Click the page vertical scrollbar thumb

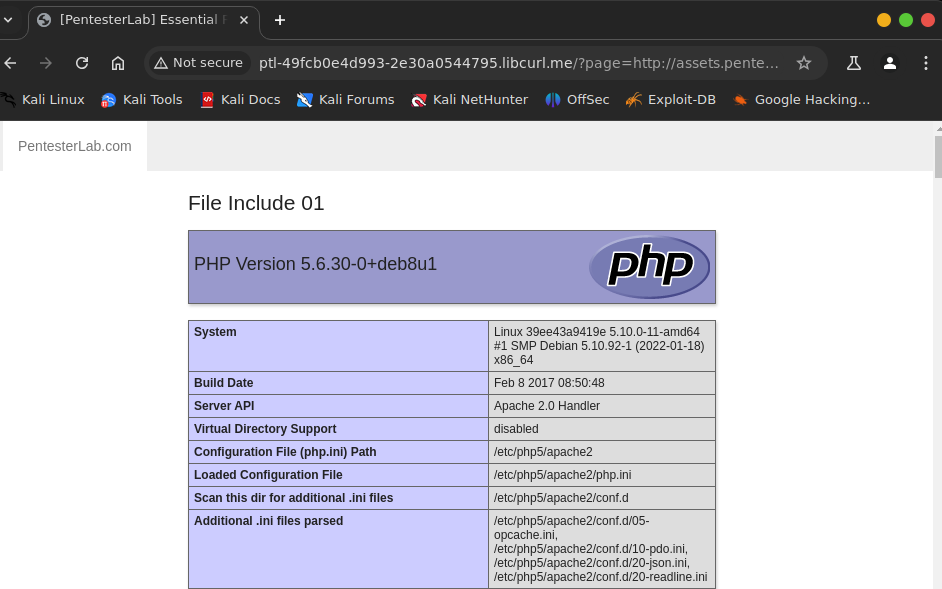pos(938,157)
